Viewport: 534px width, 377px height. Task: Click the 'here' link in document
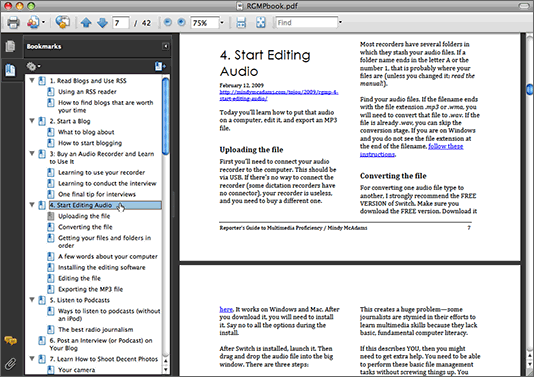tap(226, 309)
